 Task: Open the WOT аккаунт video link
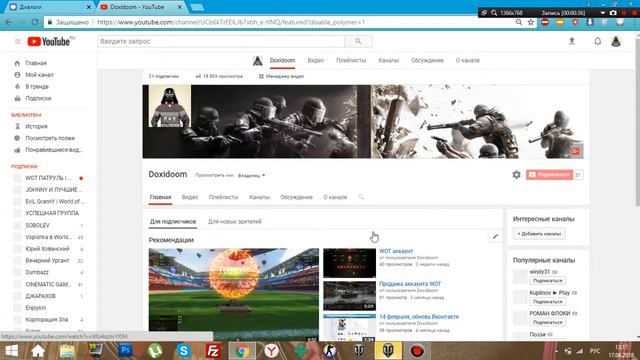click(396, 251)
